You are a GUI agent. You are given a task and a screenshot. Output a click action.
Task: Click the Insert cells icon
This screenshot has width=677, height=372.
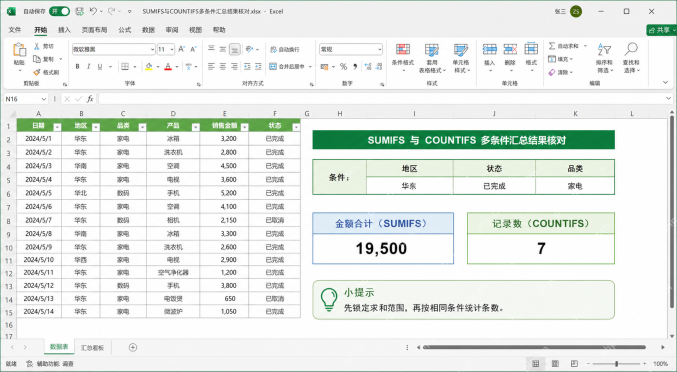point(490,49)
